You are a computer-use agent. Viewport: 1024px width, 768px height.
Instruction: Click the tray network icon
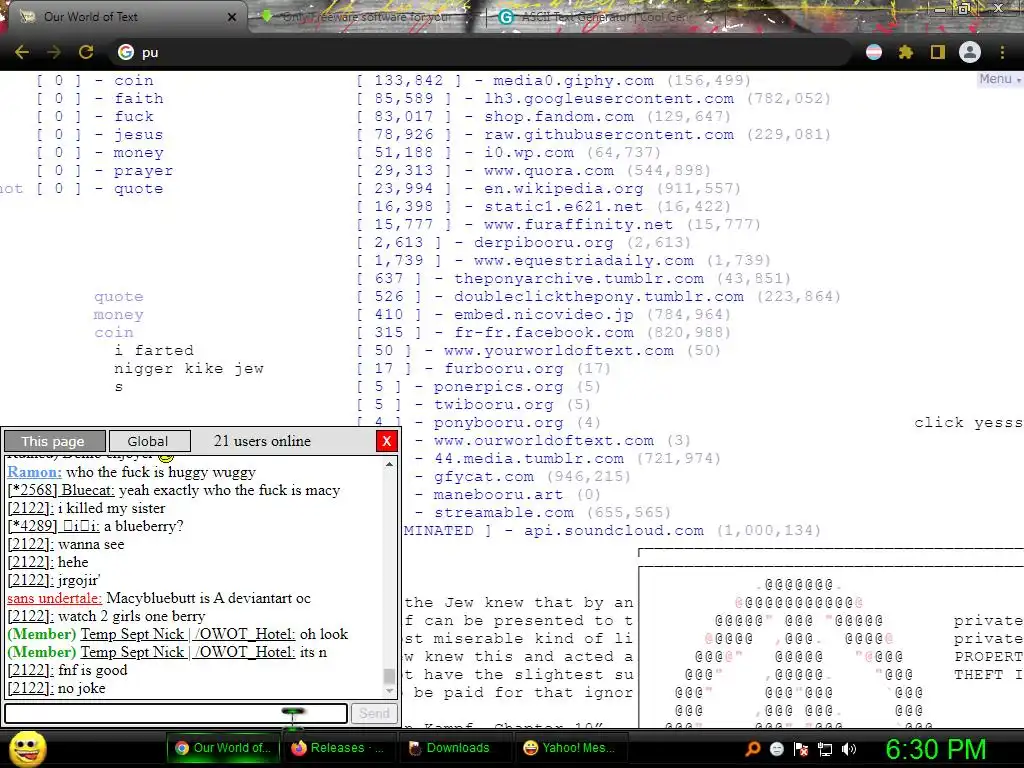click(x=825, y=749)
